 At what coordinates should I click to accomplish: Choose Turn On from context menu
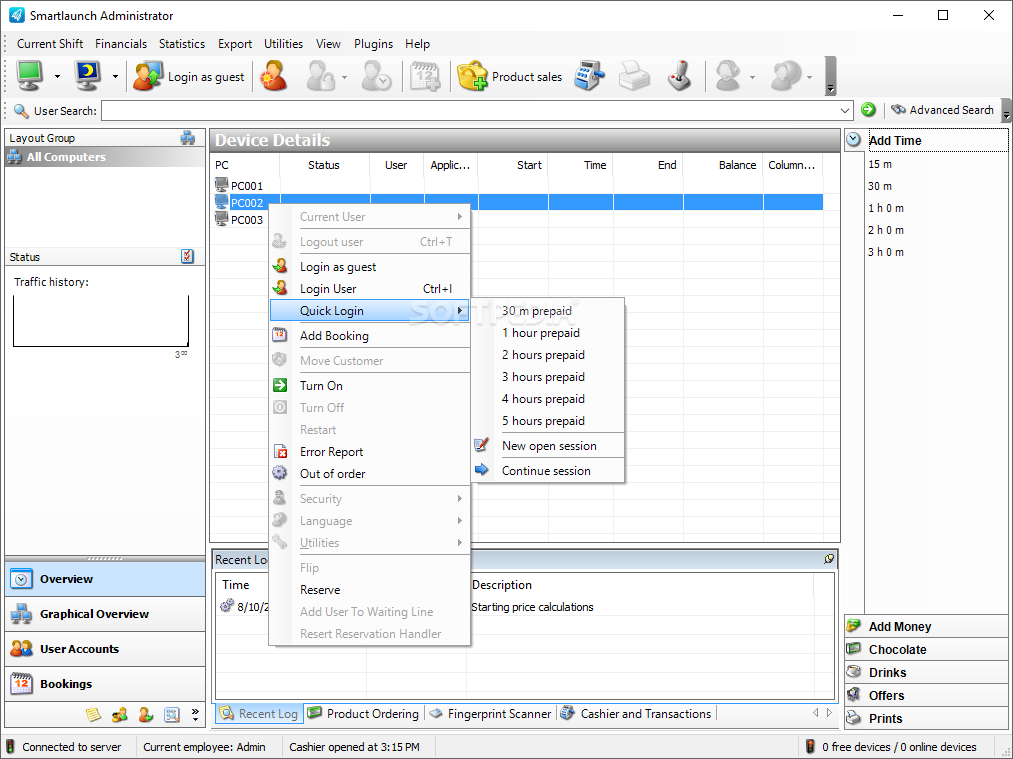coord(370,386)
